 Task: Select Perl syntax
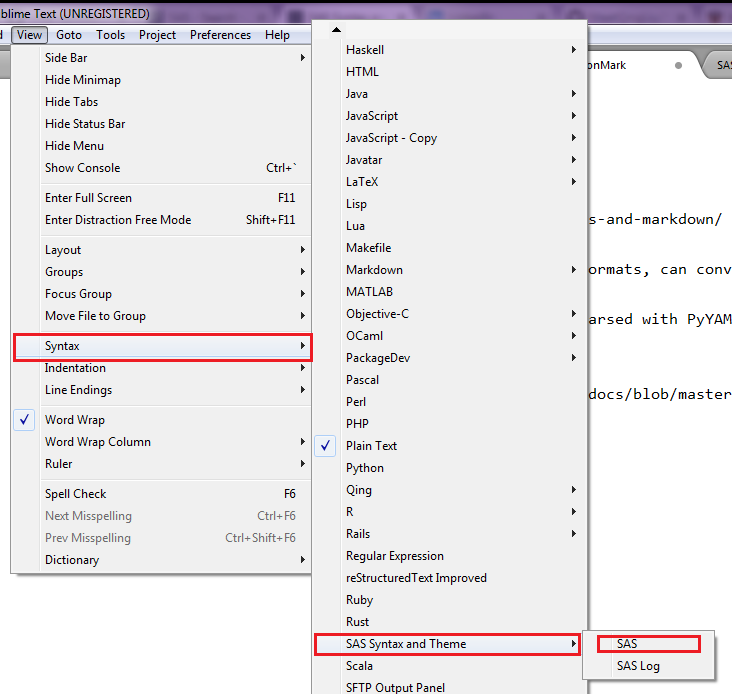coord(449,402)
